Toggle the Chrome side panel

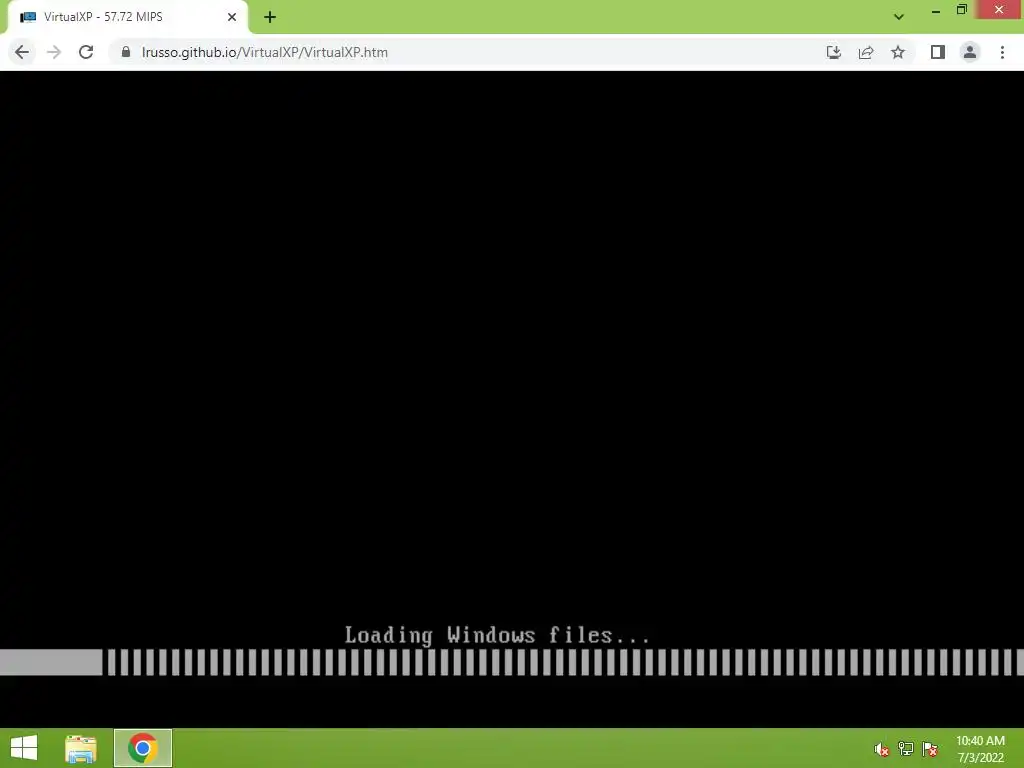click(938, 52)
